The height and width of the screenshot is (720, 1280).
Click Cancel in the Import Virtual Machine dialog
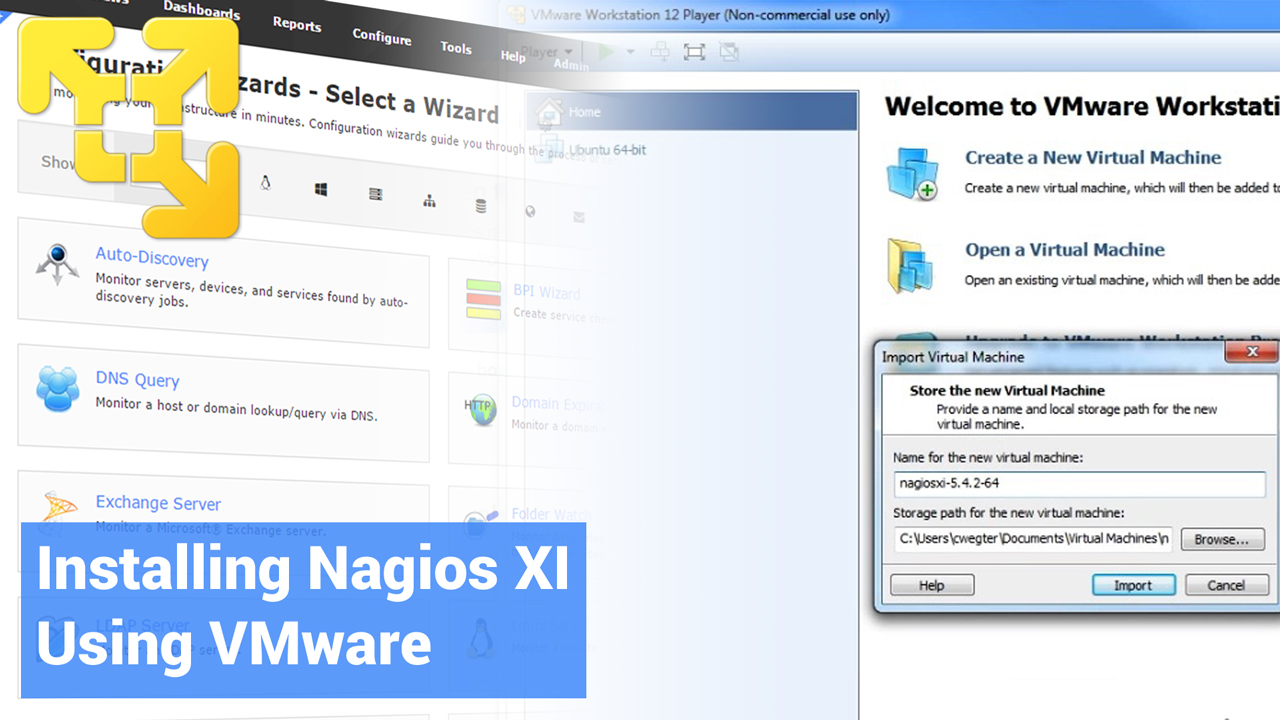point(1226,585)
